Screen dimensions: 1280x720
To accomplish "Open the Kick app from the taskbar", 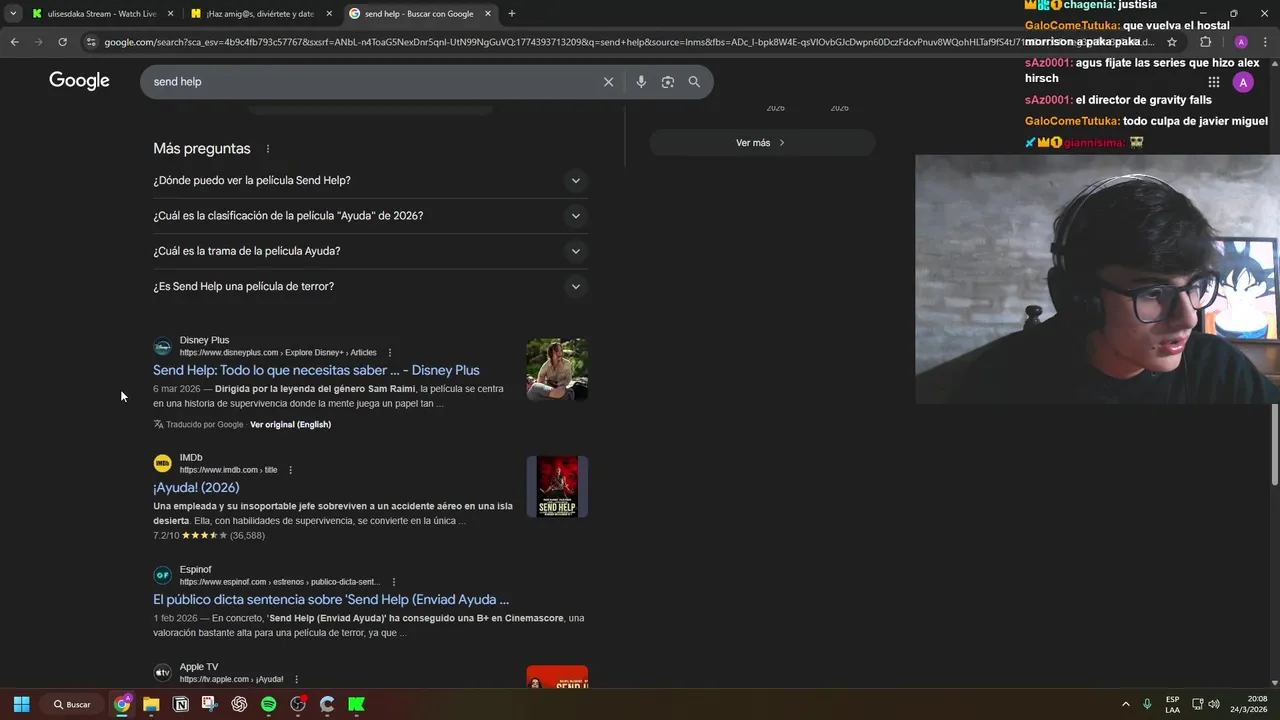I will coord(356,705).
